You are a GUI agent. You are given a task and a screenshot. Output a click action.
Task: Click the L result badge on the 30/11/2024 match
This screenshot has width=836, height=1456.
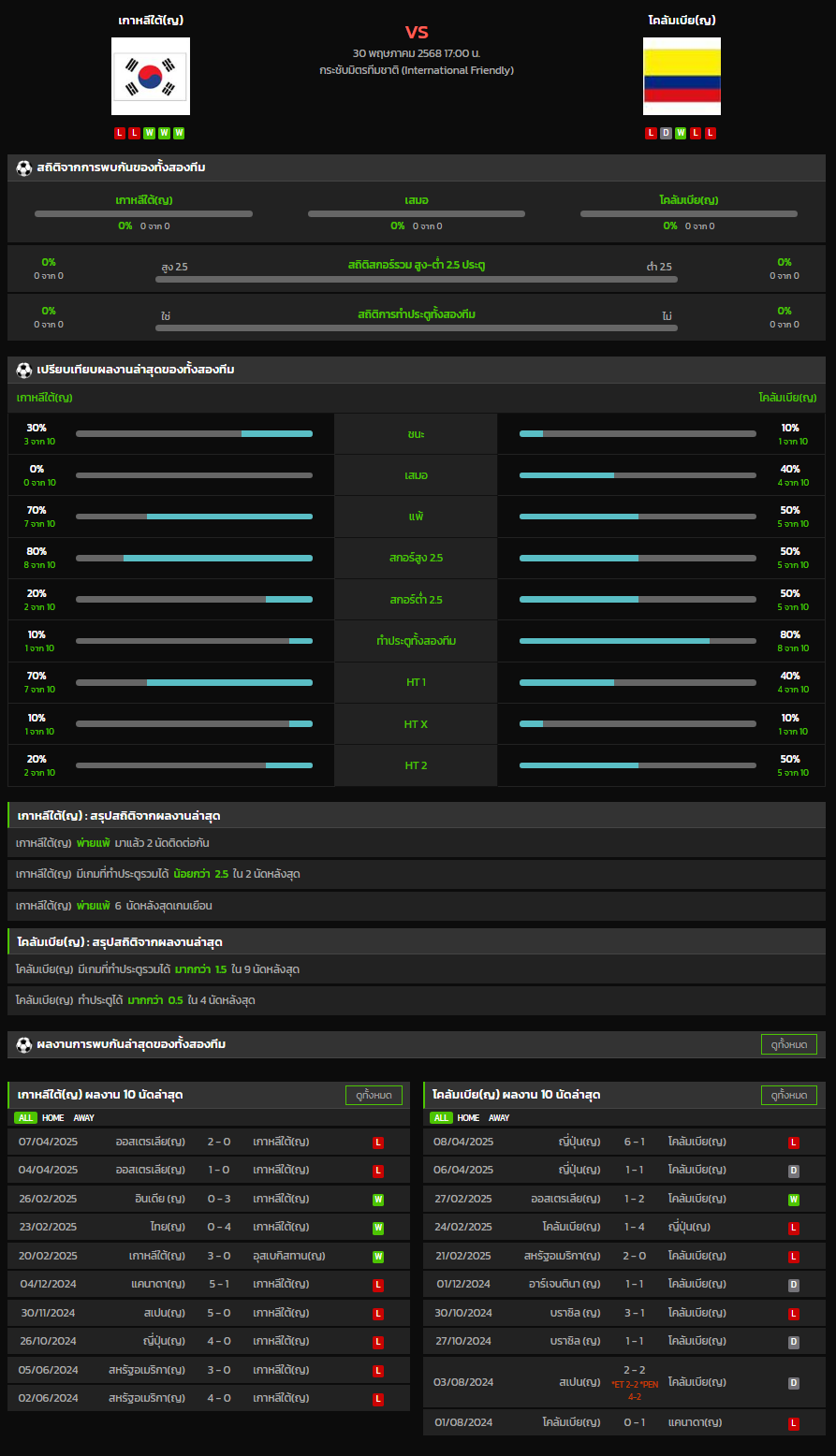tap(378, 1314)
